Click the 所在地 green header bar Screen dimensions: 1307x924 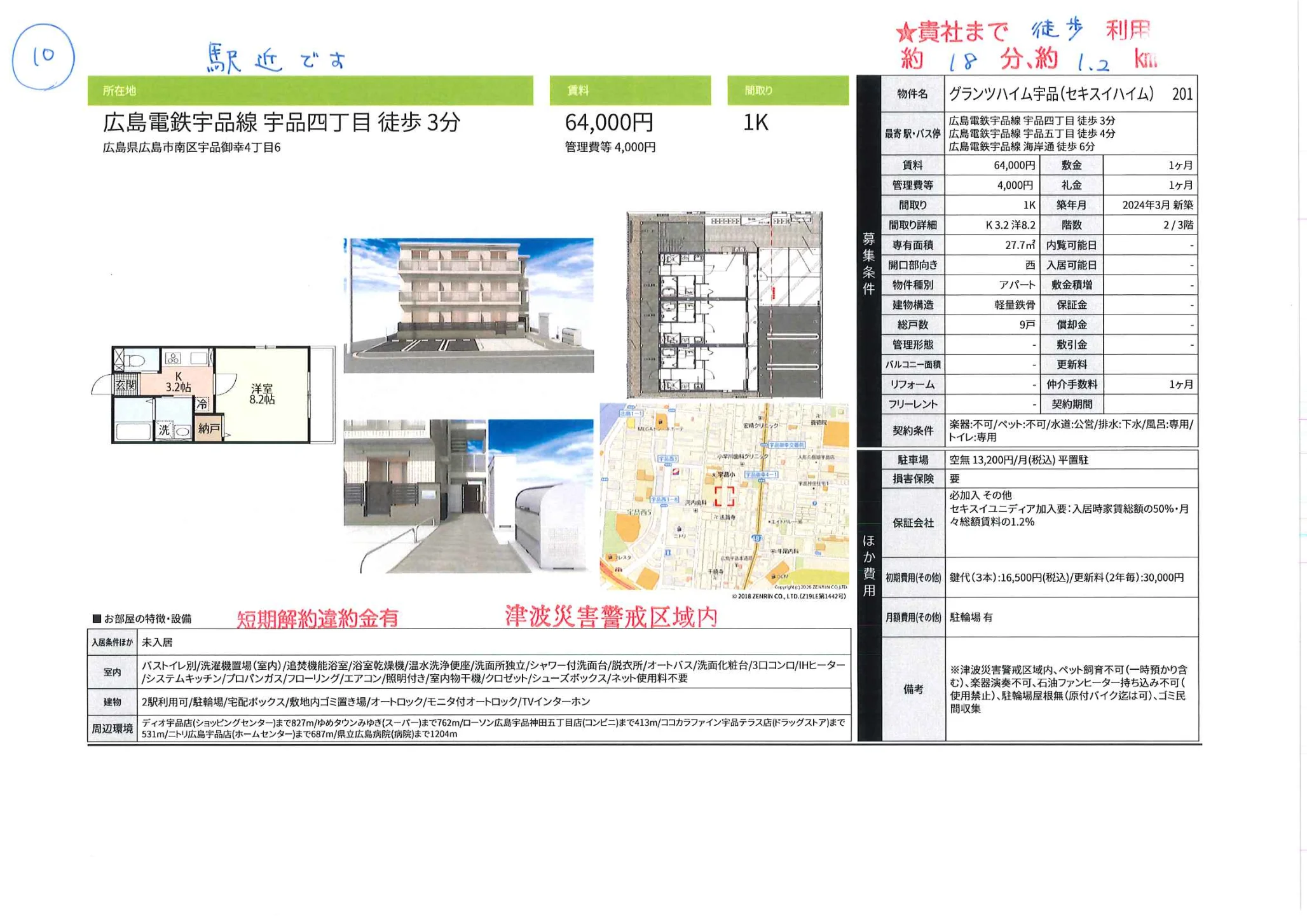coord(310,91)
